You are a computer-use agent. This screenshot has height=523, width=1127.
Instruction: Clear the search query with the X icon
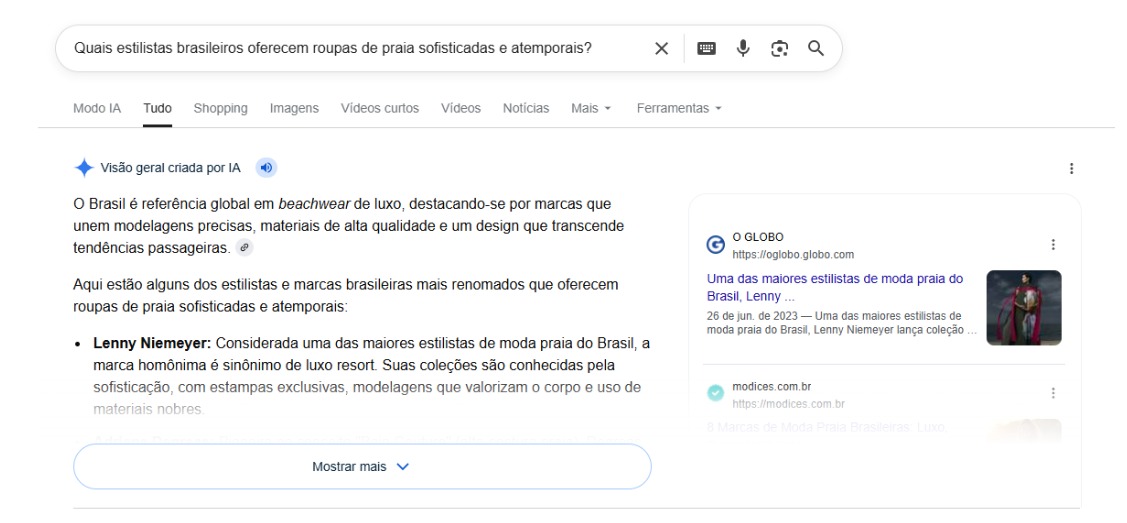point(661,48)
